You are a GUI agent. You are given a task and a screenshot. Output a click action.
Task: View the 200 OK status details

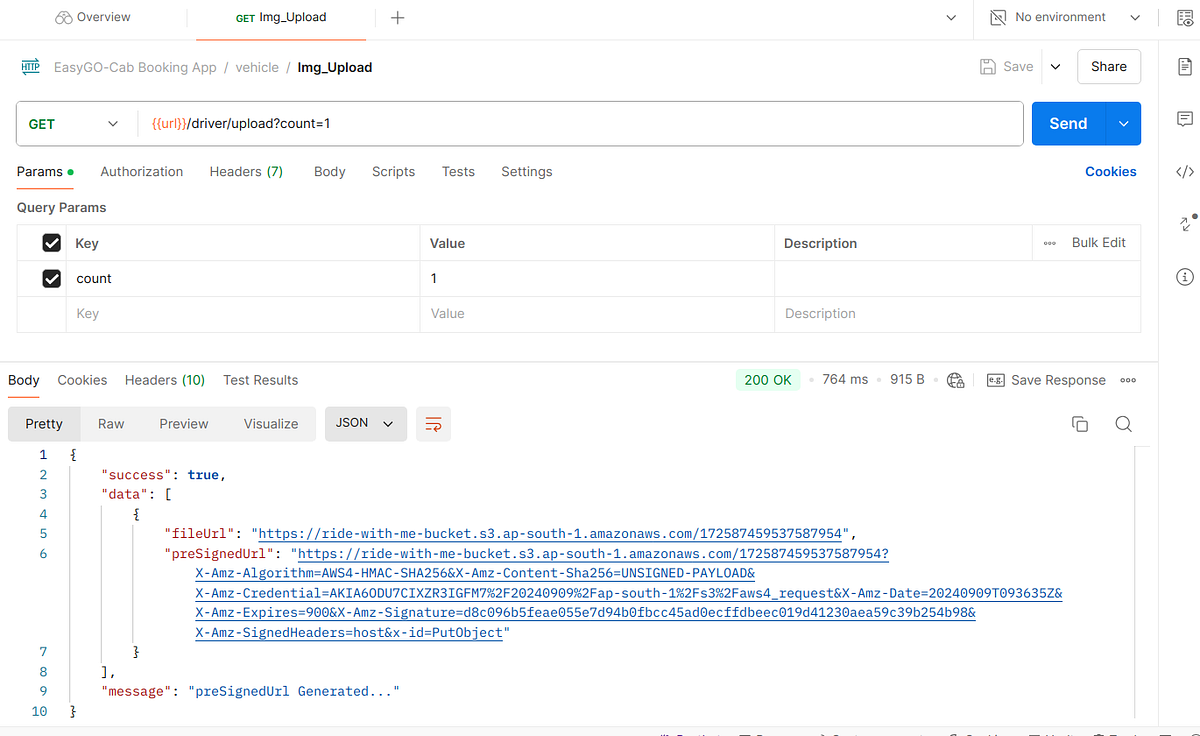pyautogui.click(x=768, y=380)
